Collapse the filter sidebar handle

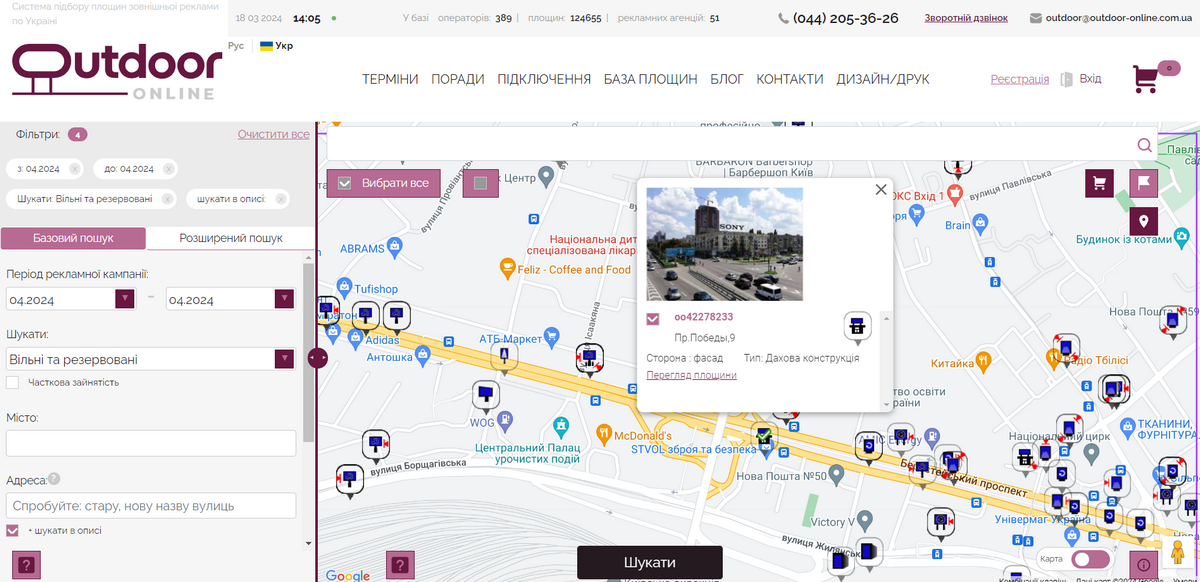click(317, 357)
